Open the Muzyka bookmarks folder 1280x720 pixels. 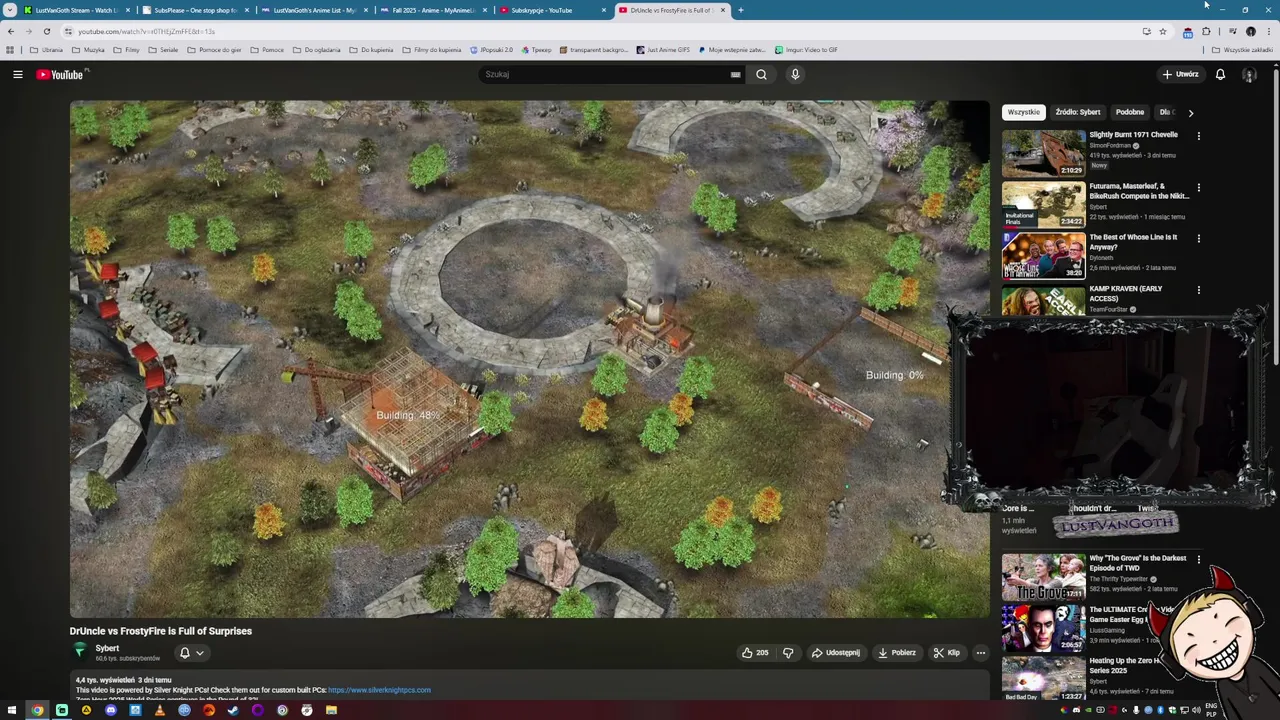click(x=88, y=50)
